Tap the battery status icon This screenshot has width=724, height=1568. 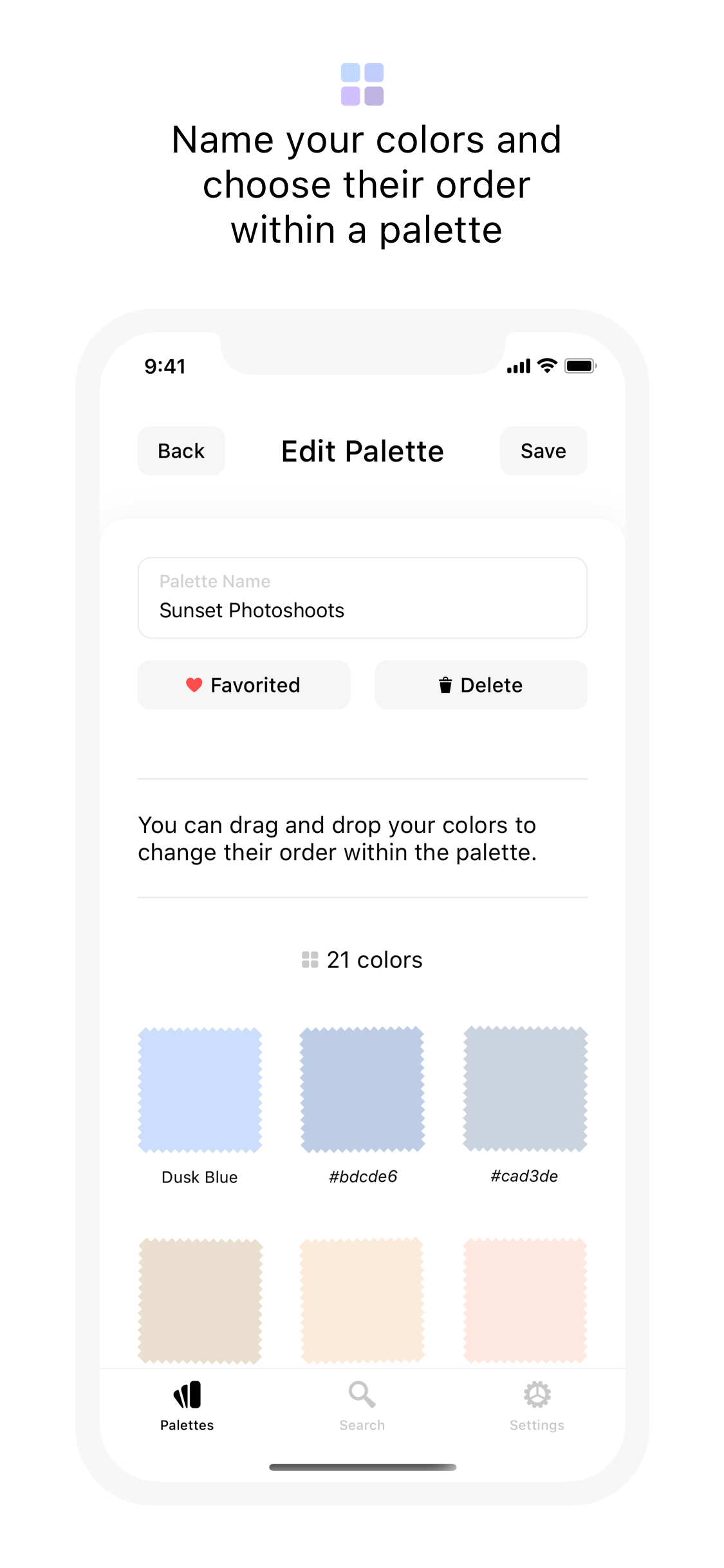(x=580, y=366)
